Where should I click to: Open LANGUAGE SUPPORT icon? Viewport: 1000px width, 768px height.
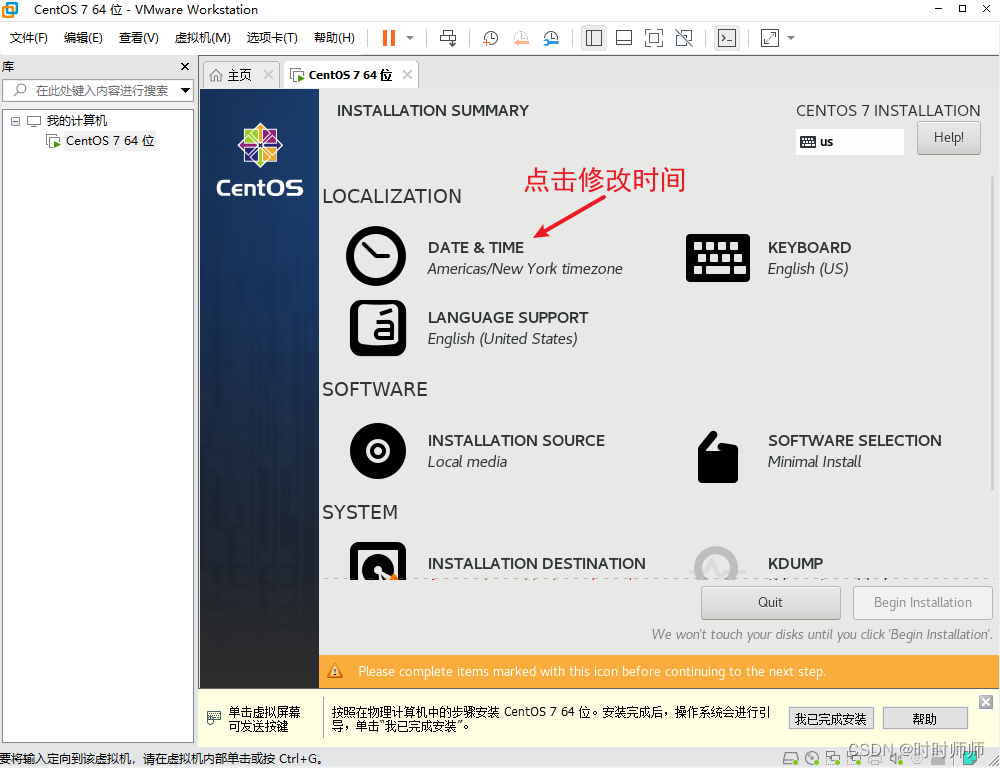coord(378,328)
